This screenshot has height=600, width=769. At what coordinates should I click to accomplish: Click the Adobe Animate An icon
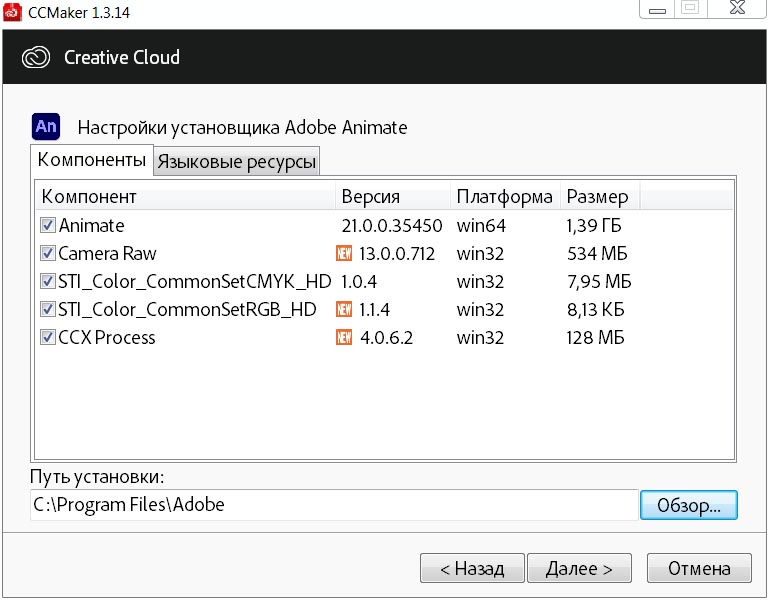pos(46,127)
